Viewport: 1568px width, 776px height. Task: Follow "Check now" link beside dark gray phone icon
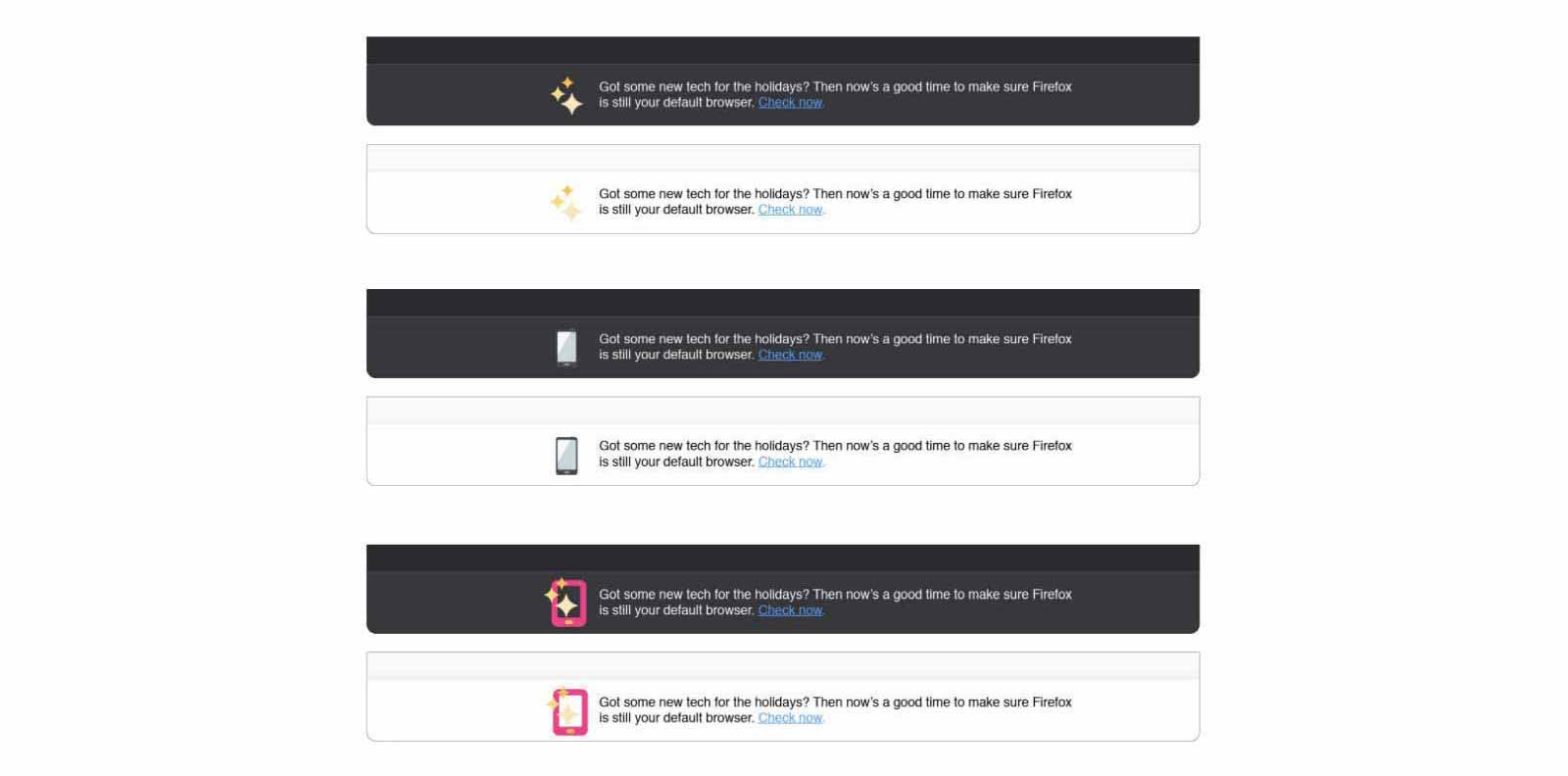tap(791, 355)
